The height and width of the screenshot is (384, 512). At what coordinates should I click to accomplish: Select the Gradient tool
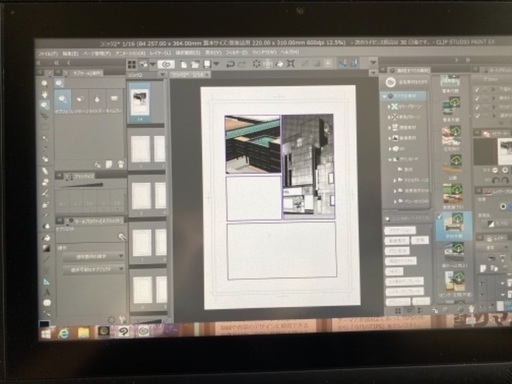(x=46, y=248)
